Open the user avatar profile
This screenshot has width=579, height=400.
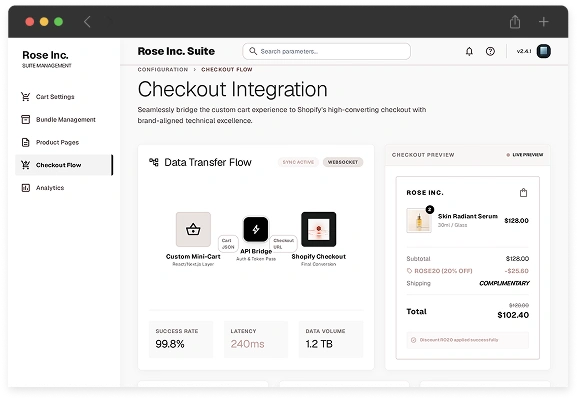(544, 51)
